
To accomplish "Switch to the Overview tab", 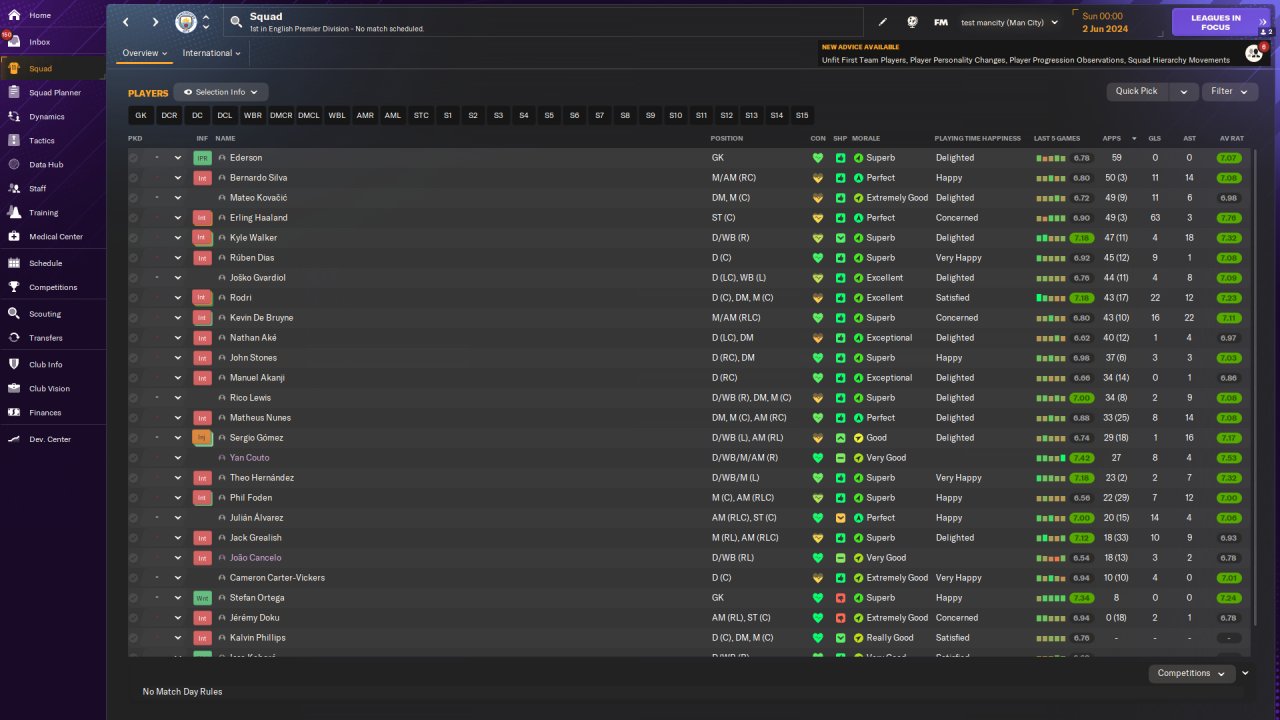I will pos(144,53).
